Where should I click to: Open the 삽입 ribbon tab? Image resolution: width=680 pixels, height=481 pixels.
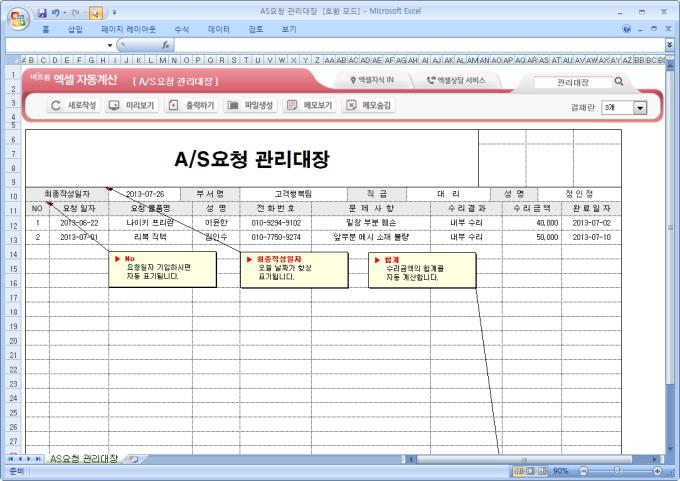pos(75,30)
